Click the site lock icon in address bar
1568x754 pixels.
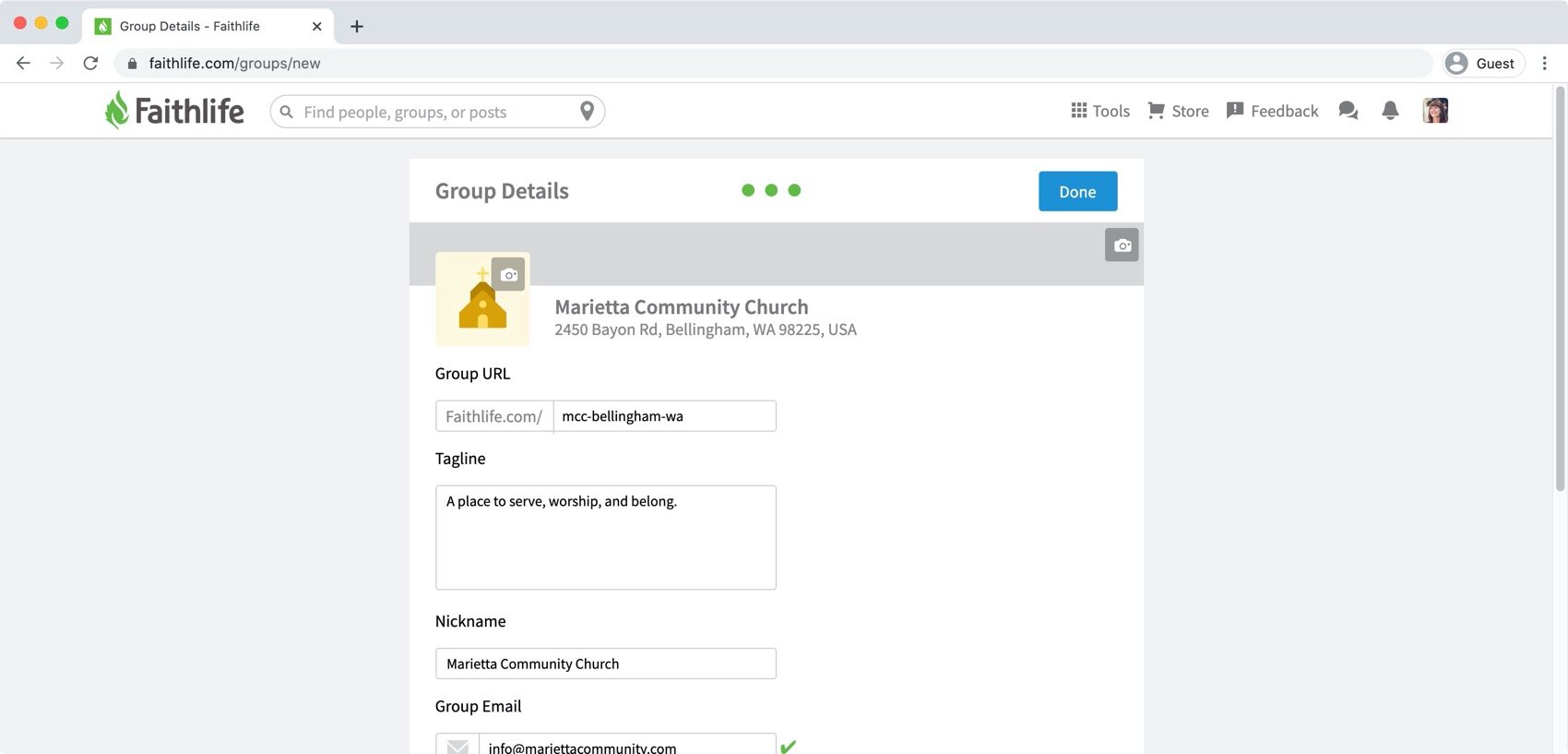132,63
